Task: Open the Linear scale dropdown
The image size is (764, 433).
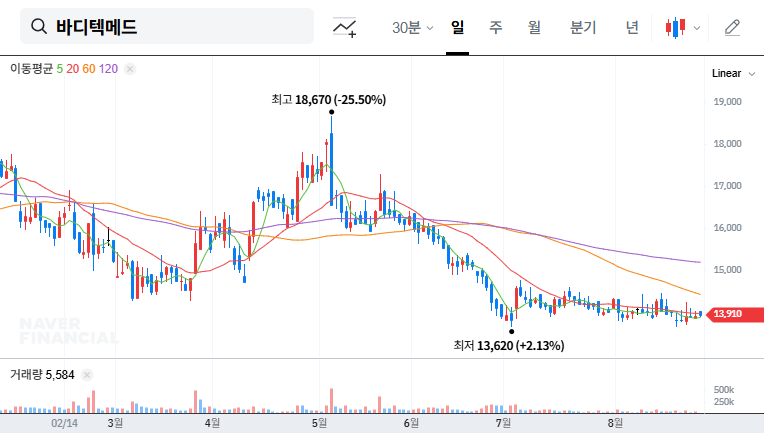Action: (733, 74)
